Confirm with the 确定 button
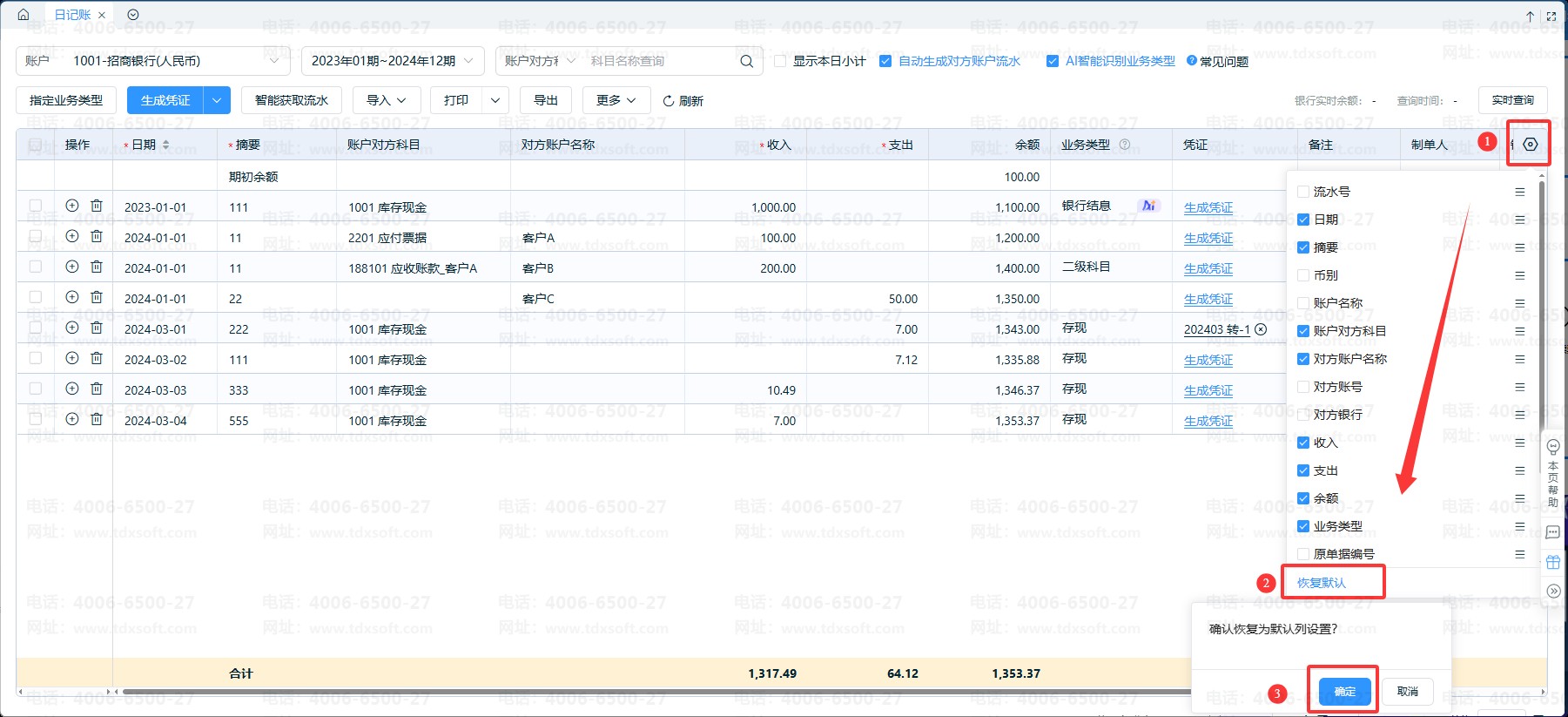Screen dimensions: 1568x717 [x=1344, y=691]
